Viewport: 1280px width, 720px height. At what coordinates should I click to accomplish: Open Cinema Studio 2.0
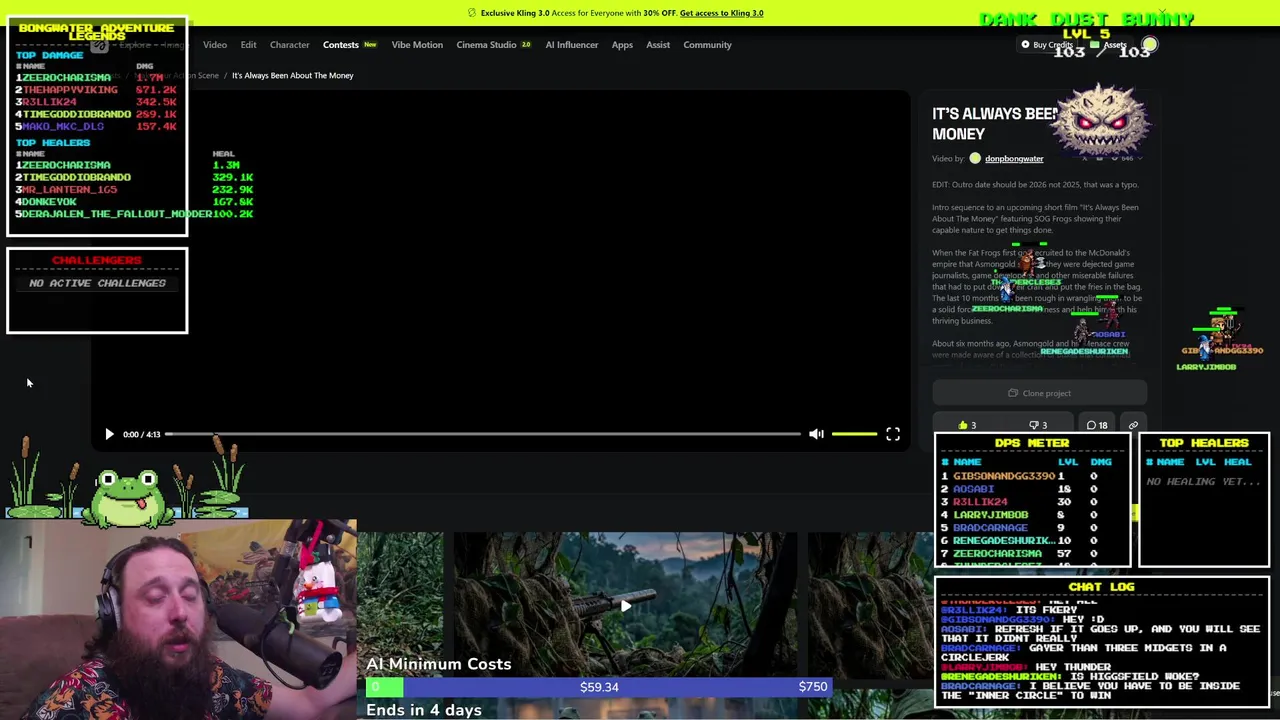[494, 44]
